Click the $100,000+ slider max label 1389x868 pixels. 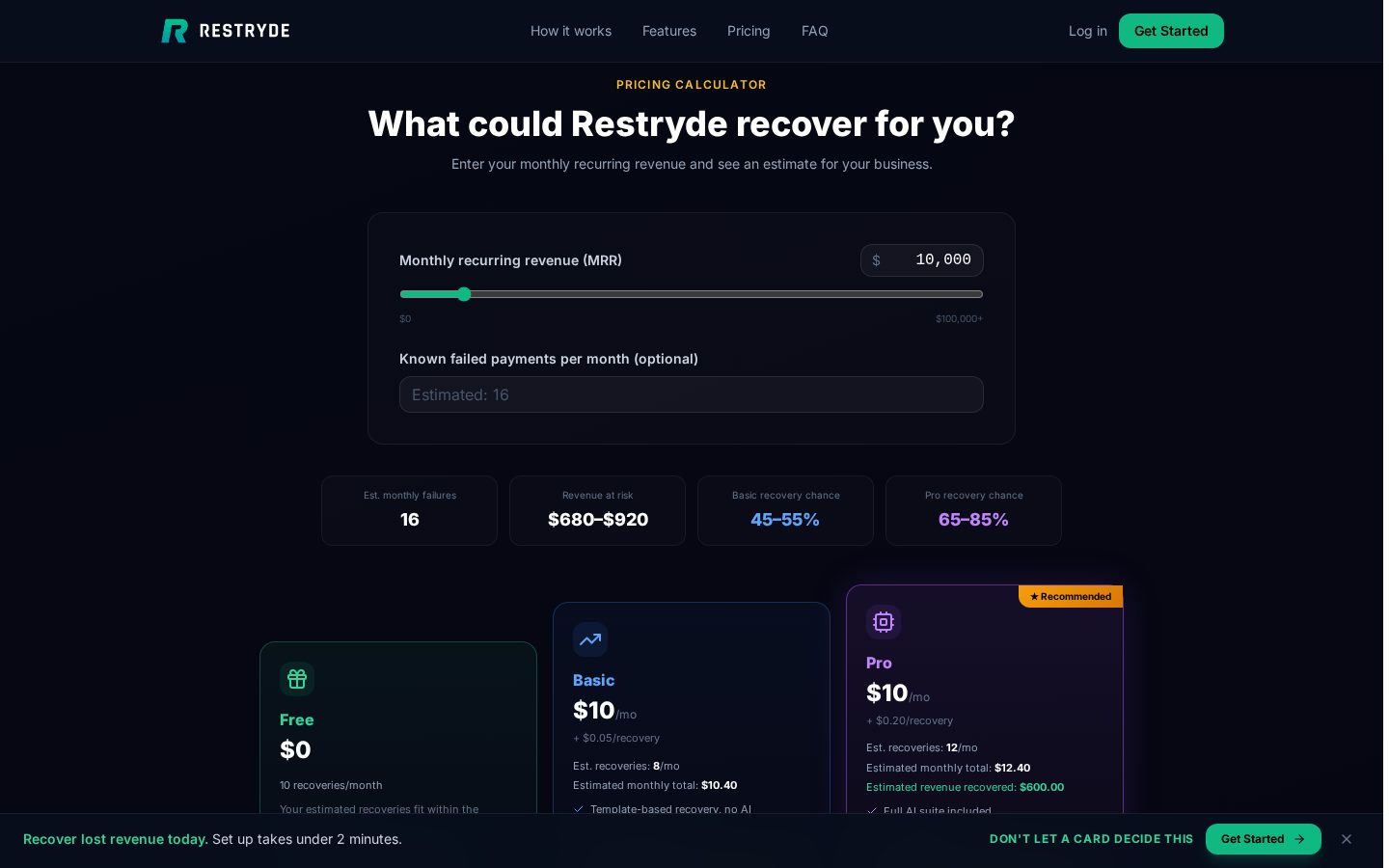[959, 319]
